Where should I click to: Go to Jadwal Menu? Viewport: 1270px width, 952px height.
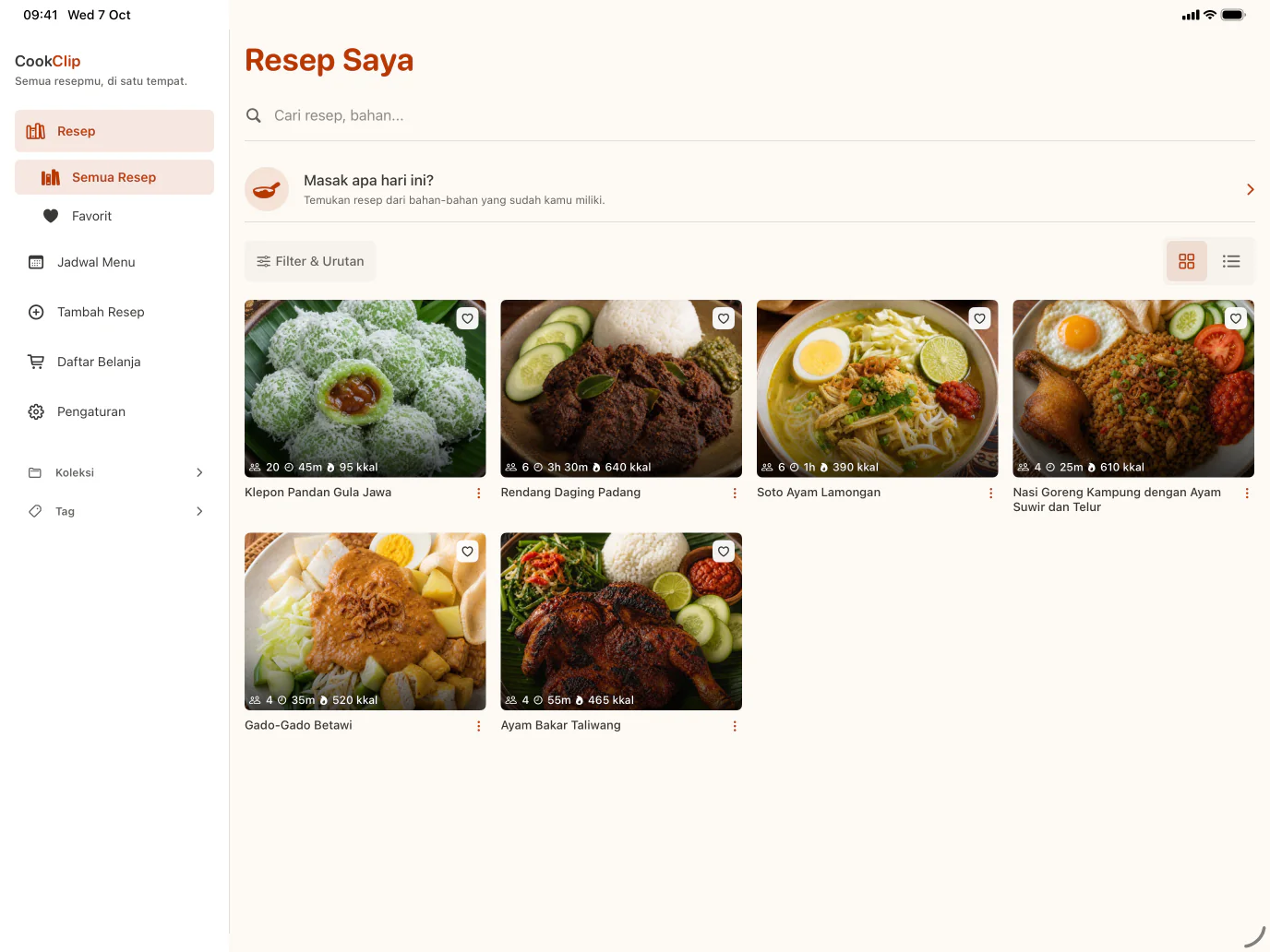114,262
